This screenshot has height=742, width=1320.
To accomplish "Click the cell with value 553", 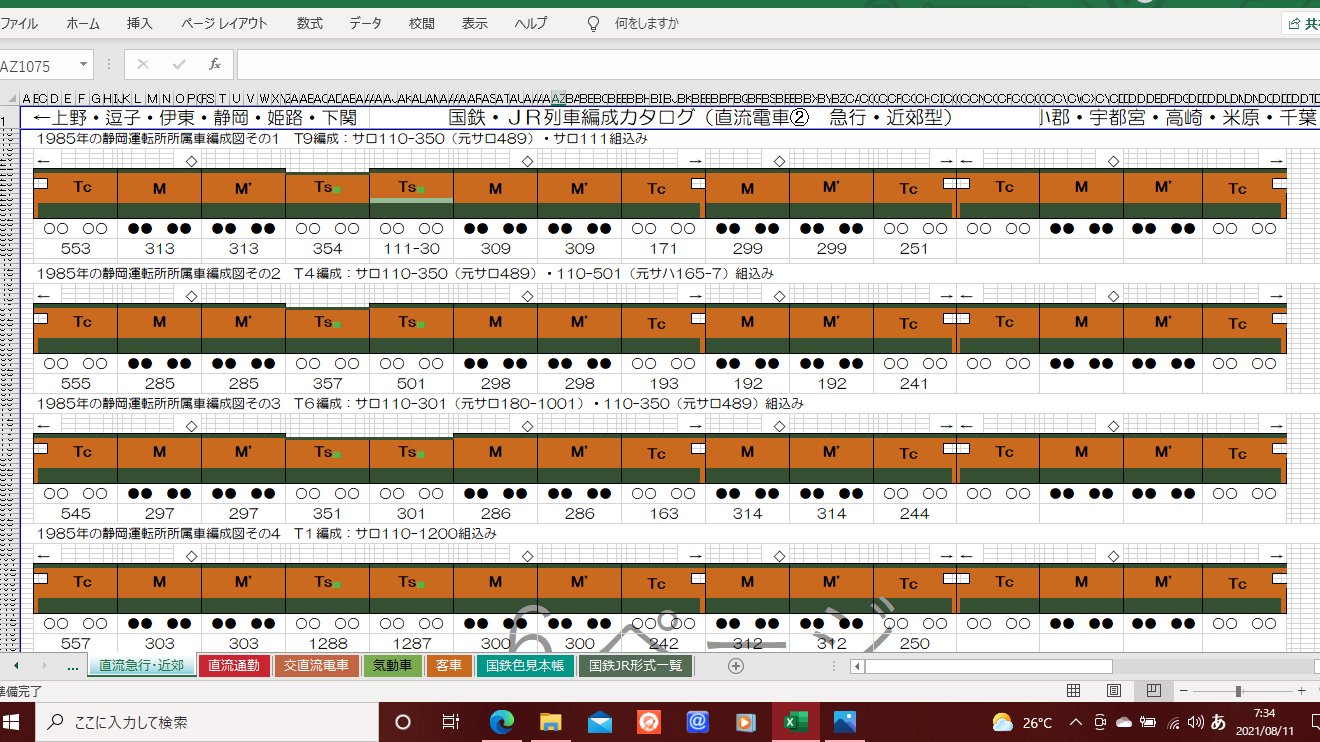I will (x=75, y=249).
